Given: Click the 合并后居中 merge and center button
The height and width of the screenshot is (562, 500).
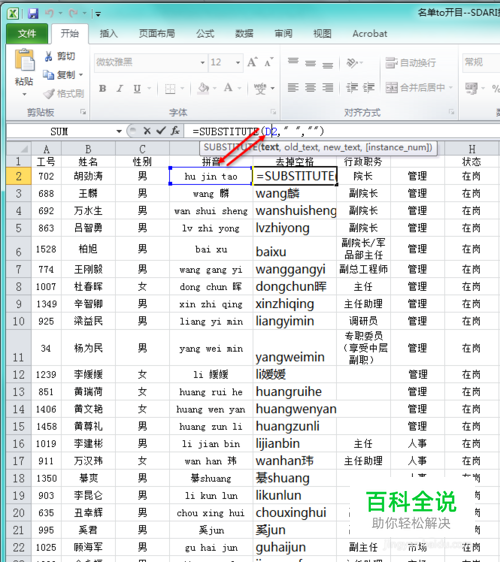Looking at the screenshot, I should click(x=415, y=87).
